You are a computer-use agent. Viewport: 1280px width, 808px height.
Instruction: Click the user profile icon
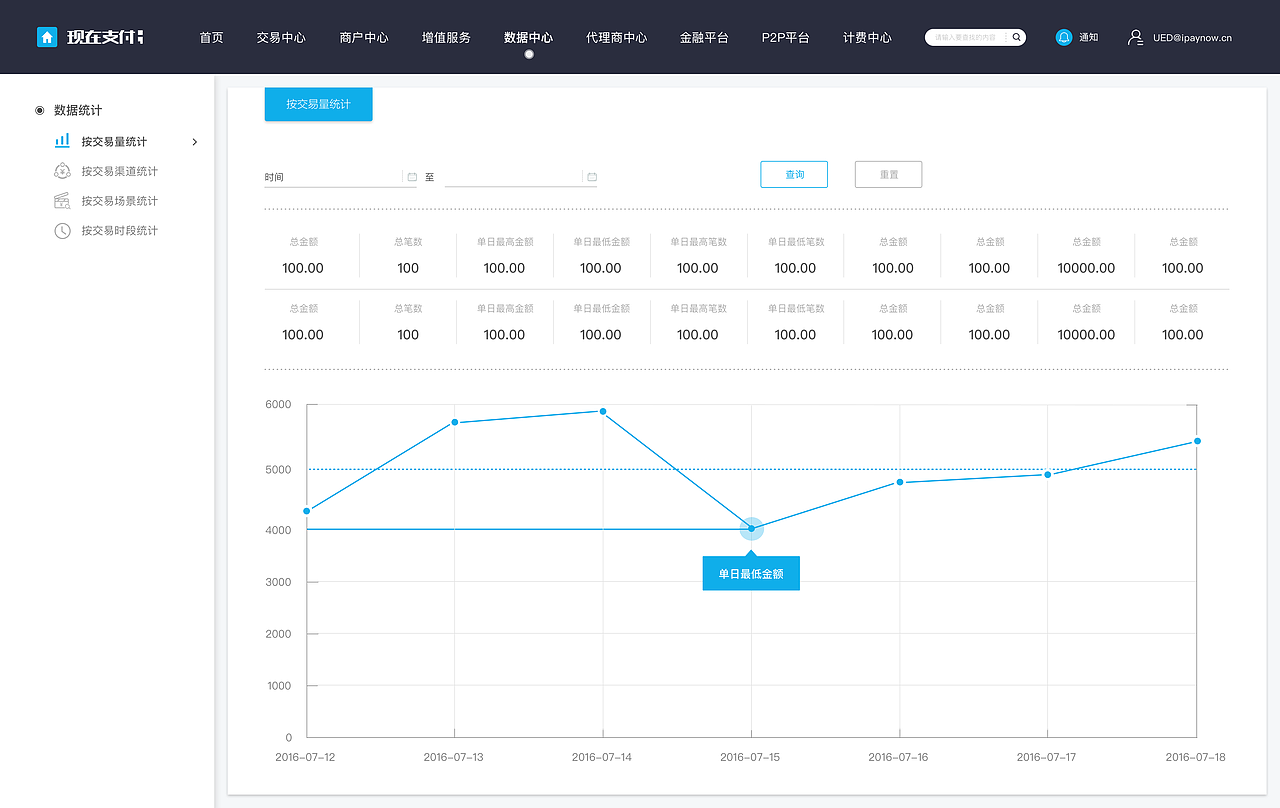[x=1135, y=37]
